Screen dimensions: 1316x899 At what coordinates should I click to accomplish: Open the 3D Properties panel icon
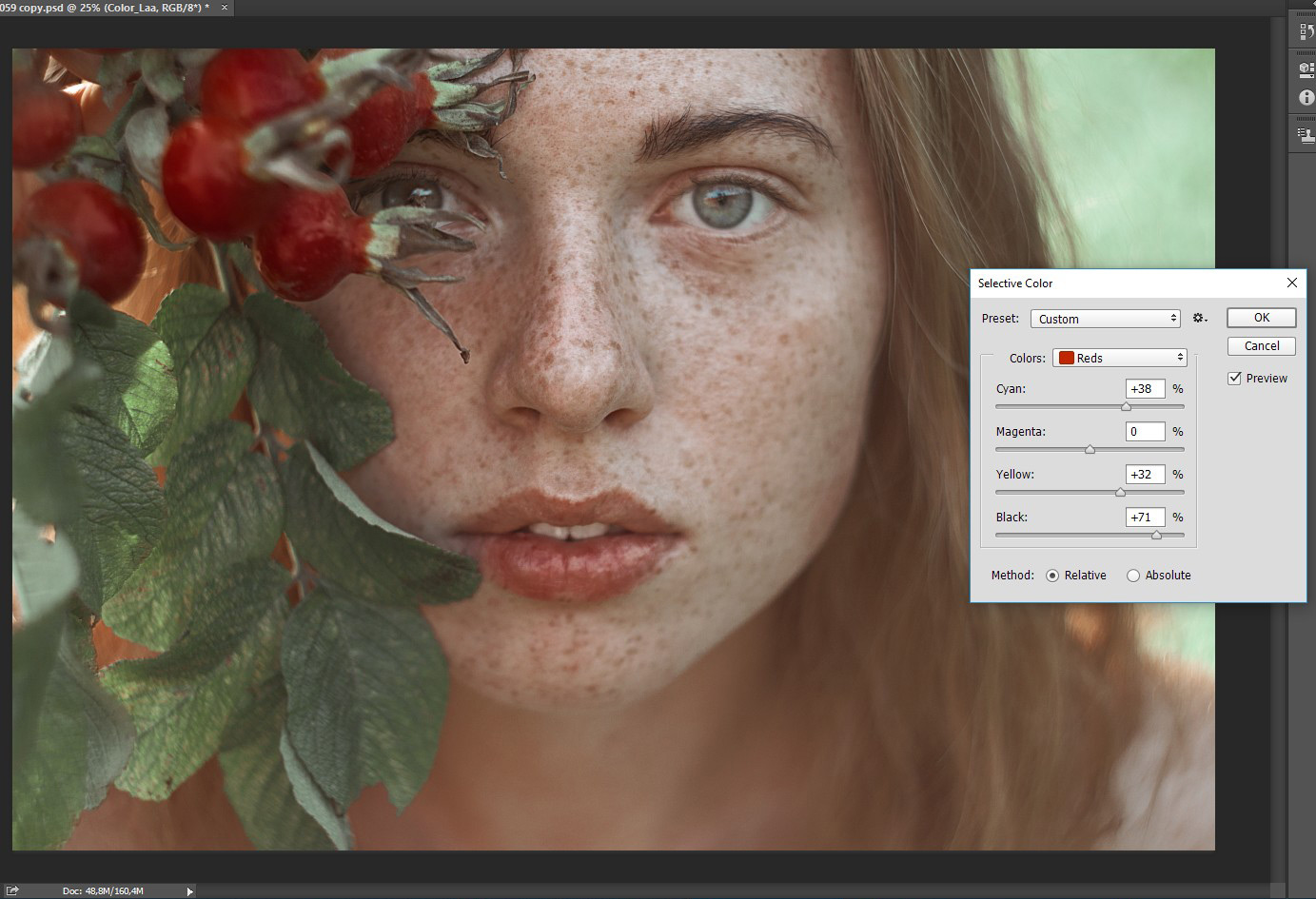click(x=1306, y=69)
